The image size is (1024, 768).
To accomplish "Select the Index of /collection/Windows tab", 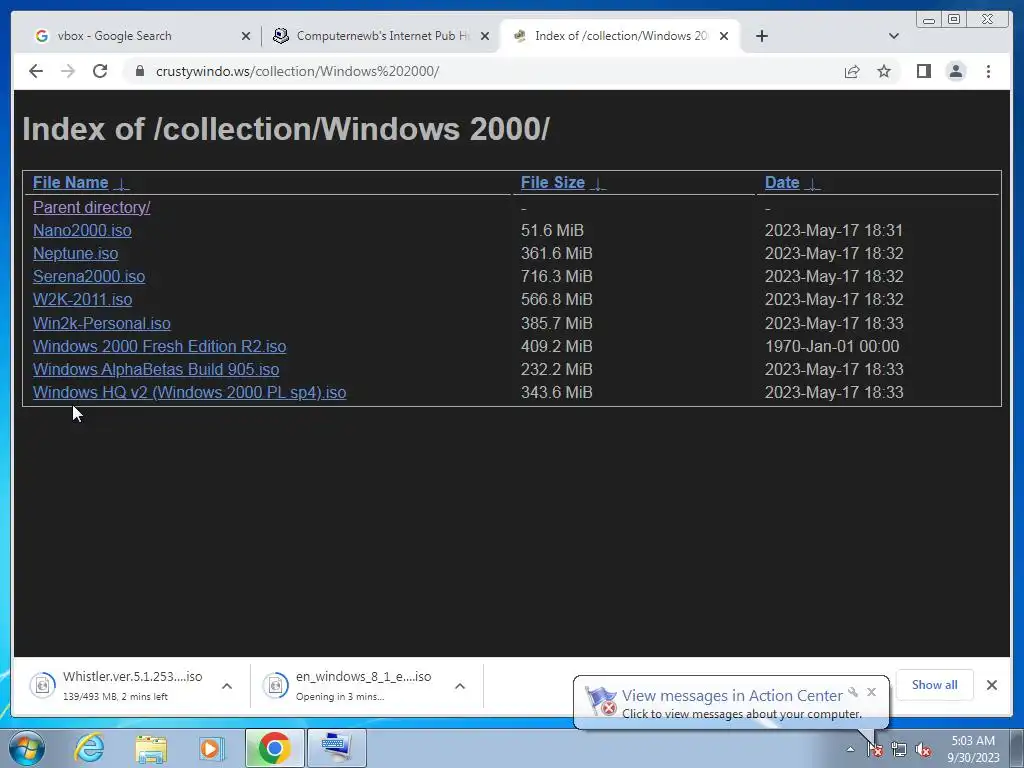I will click(620, 36).
